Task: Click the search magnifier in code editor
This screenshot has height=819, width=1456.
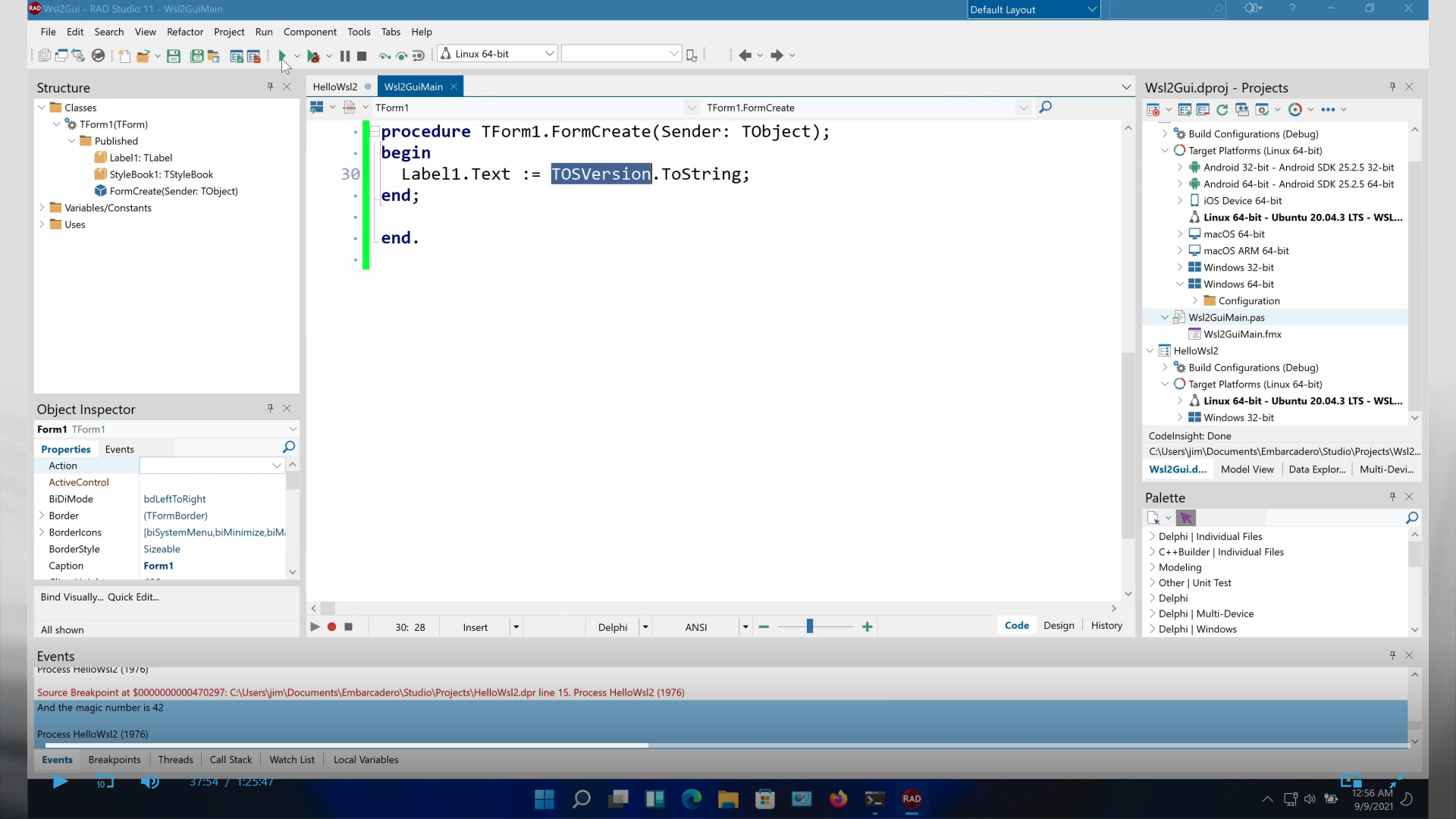Action: [x=1045, y=107]
